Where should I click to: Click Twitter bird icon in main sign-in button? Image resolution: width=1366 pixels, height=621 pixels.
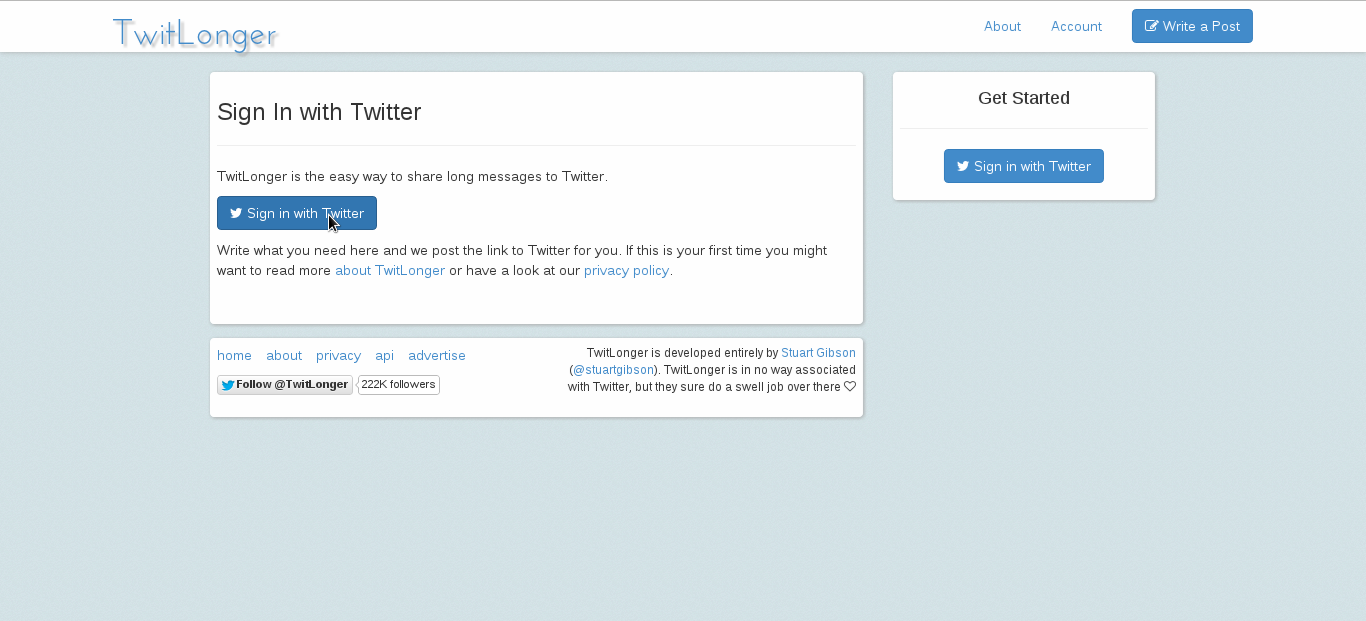(x=236, y=213)
